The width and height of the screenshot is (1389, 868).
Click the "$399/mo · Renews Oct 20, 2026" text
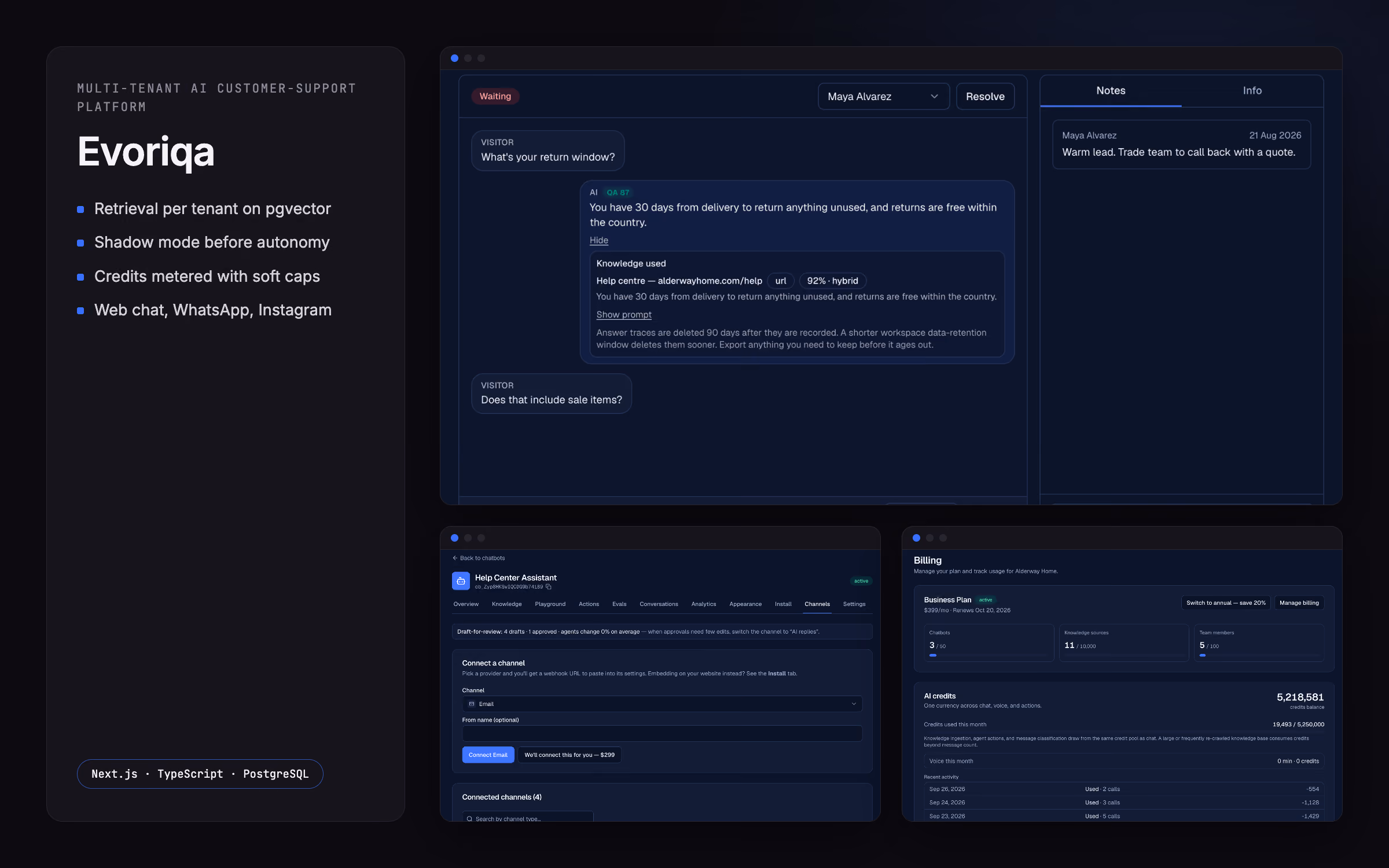[x=967, y=610]
